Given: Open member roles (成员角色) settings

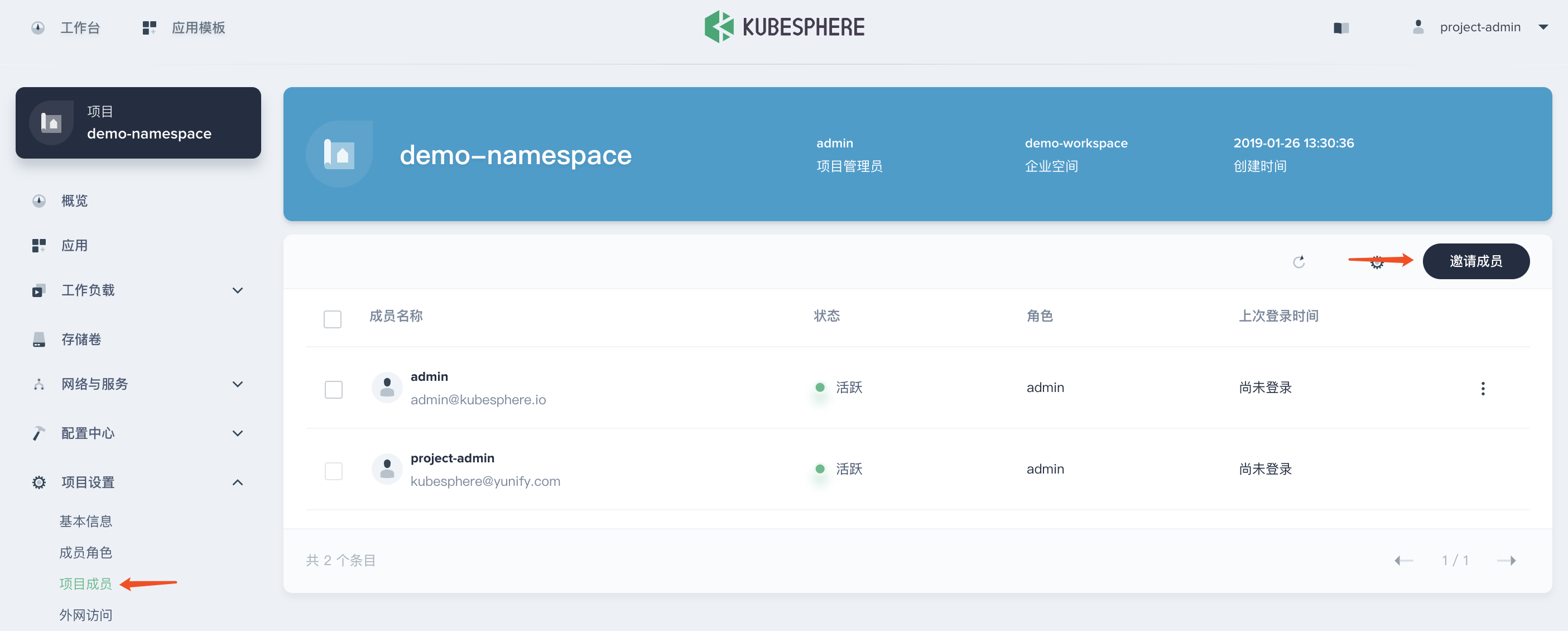Looking at the screenshot, I should (86, 552).
